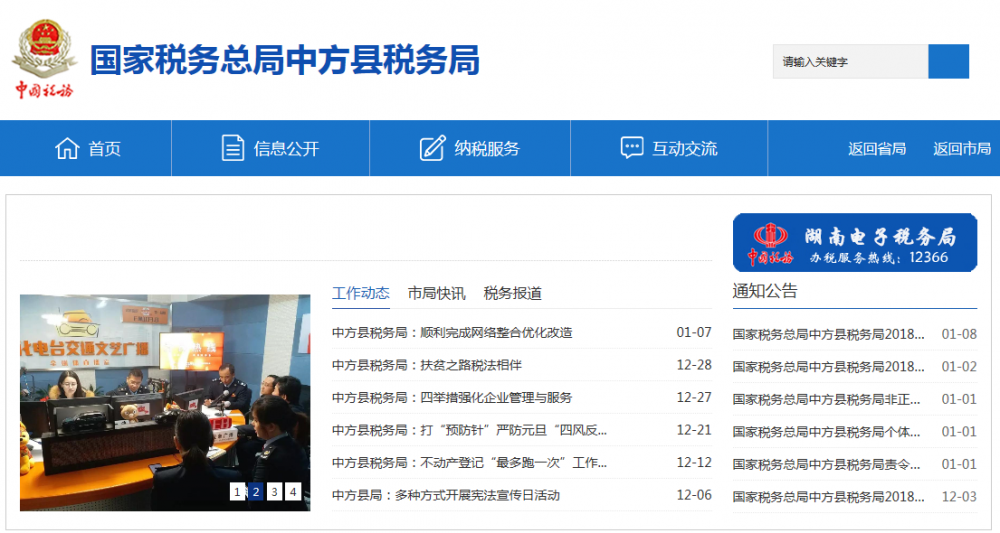Image resolution: width=1000 pixels, height=533 pixels.
Task: Show carousel slide 4
Action: pos(293,492)
